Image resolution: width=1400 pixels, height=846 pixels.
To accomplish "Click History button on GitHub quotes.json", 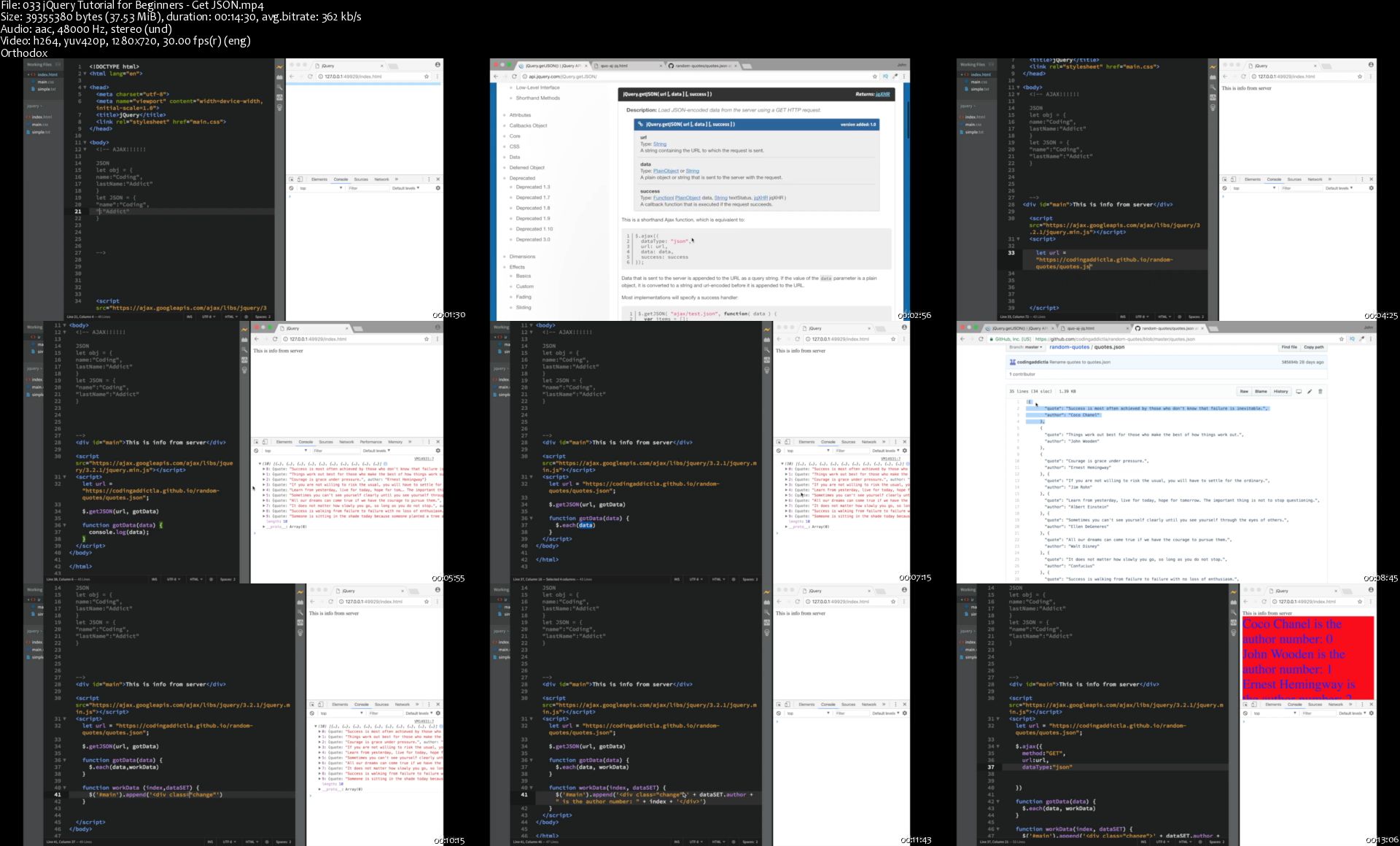I will tap(1280, 392).
